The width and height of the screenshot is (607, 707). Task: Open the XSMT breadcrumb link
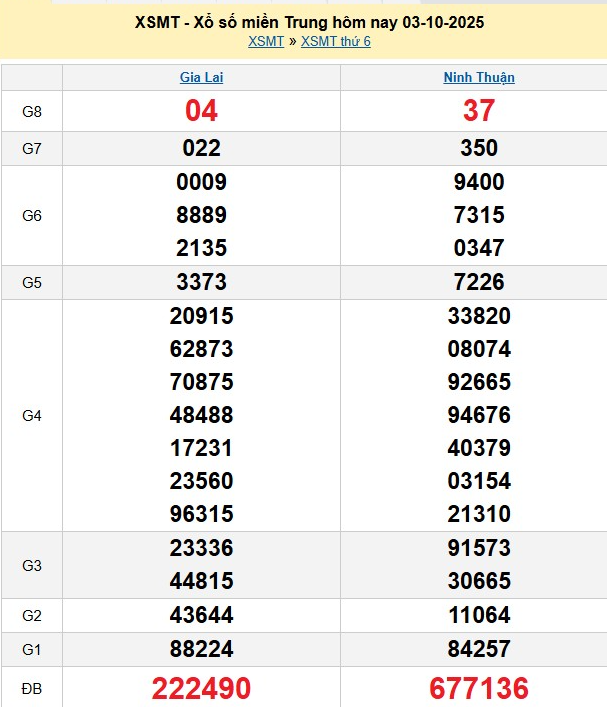pos(265,41)
